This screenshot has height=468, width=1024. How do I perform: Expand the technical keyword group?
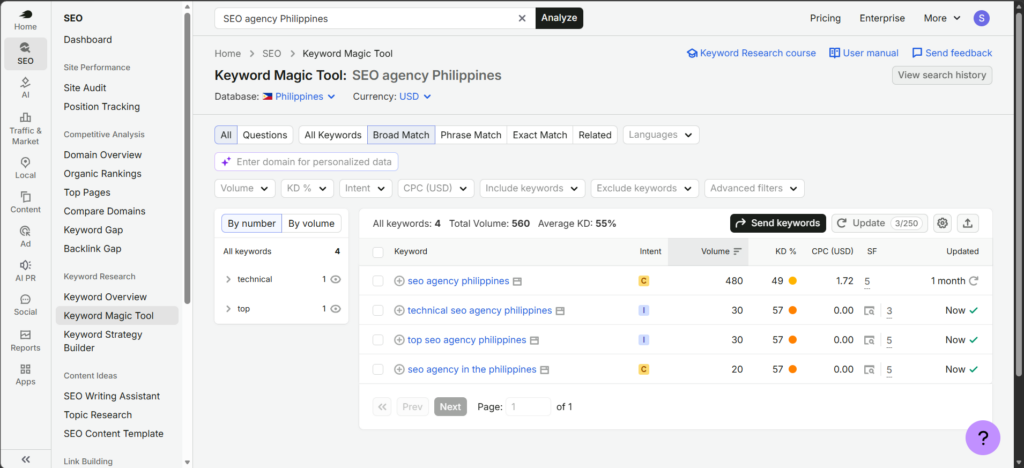coord(228,279)
